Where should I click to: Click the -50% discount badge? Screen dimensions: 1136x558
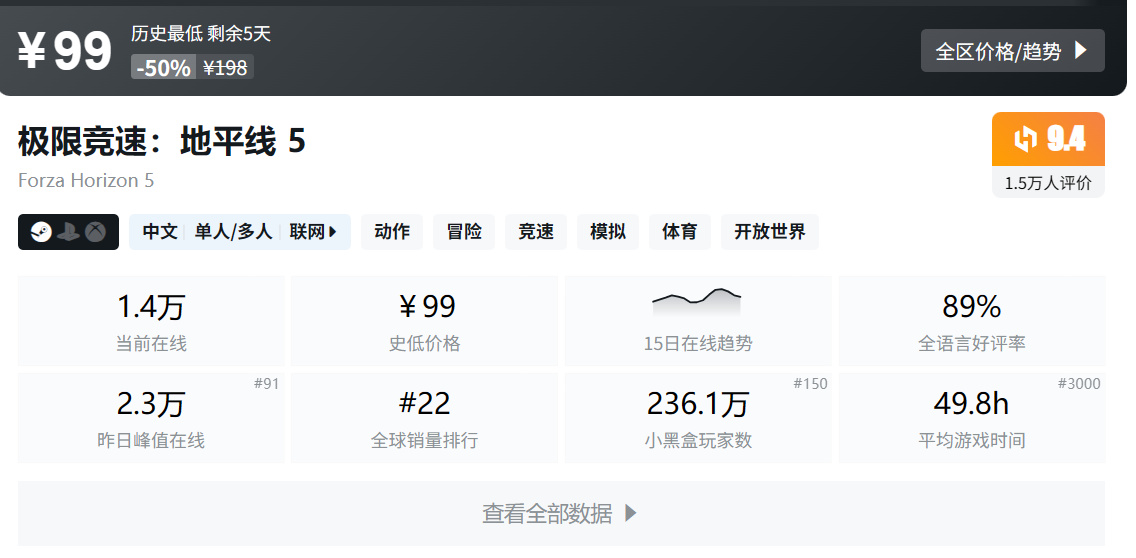point(164,67)
